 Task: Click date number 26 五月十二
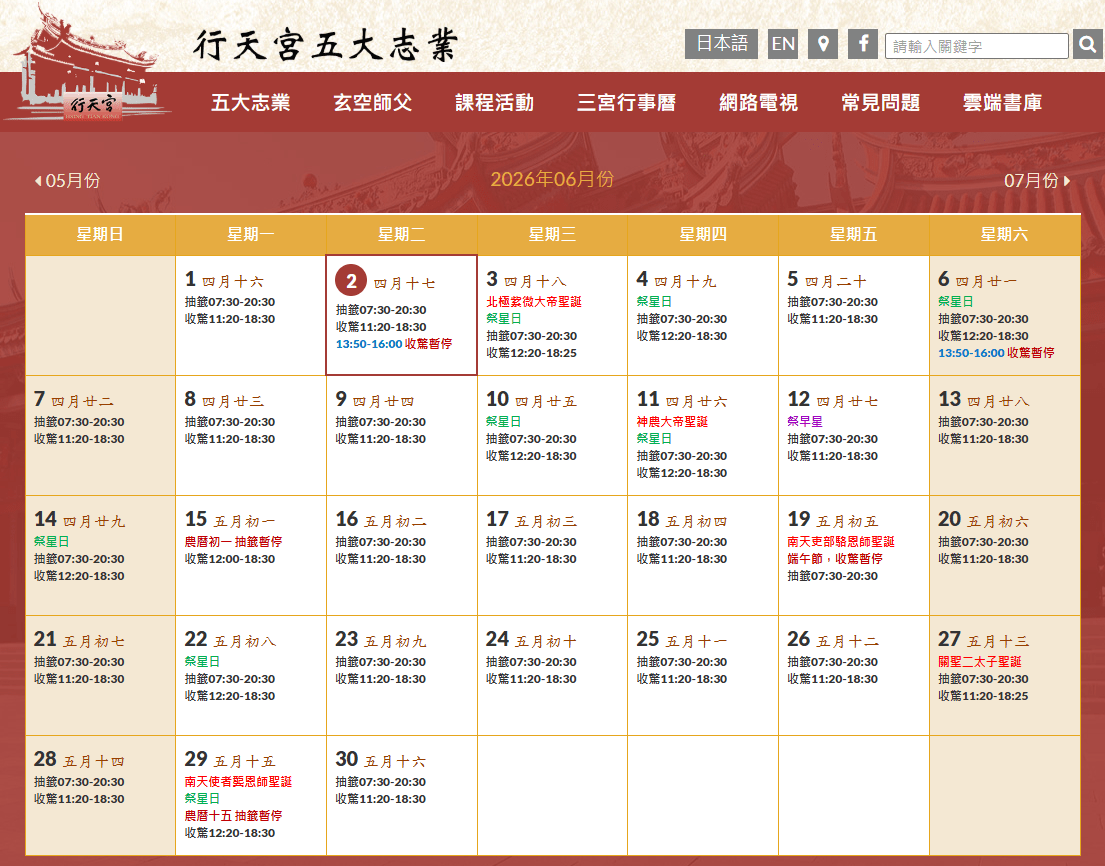click(833, 640)
